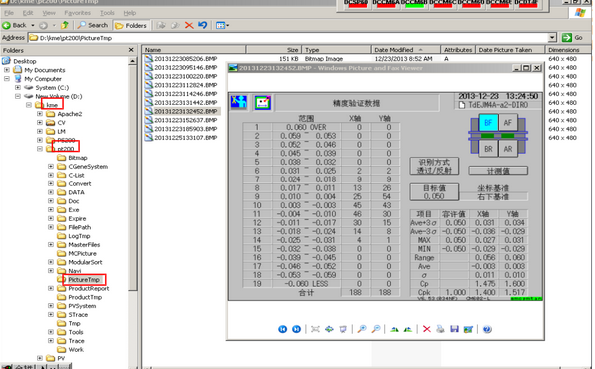The image size is (595, 369).
Task: Click the Forward arrow in Explorer toolbar
Action: point(44,25)
